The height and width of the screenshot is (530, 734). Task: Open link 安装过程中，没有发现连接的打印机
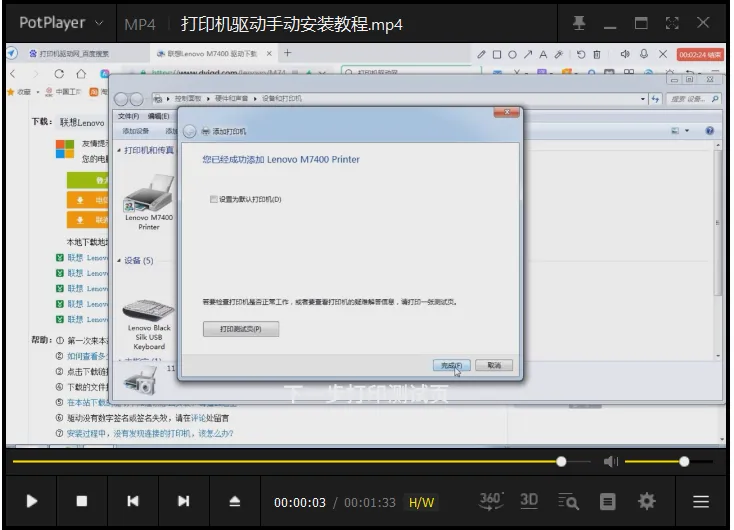[x=150, y=434]
